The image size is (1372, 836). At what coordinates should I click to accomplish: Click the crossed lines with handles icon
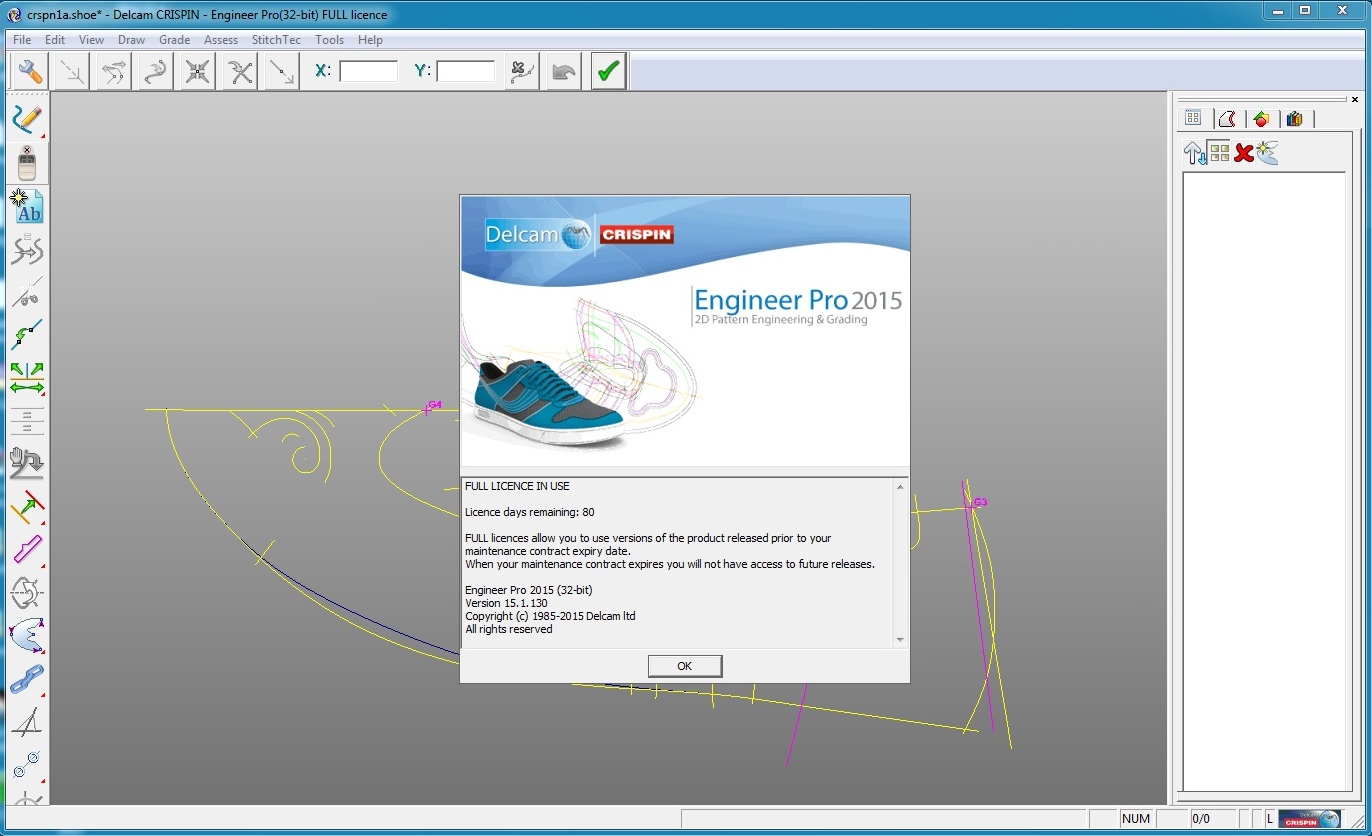(x=240, y=72)
